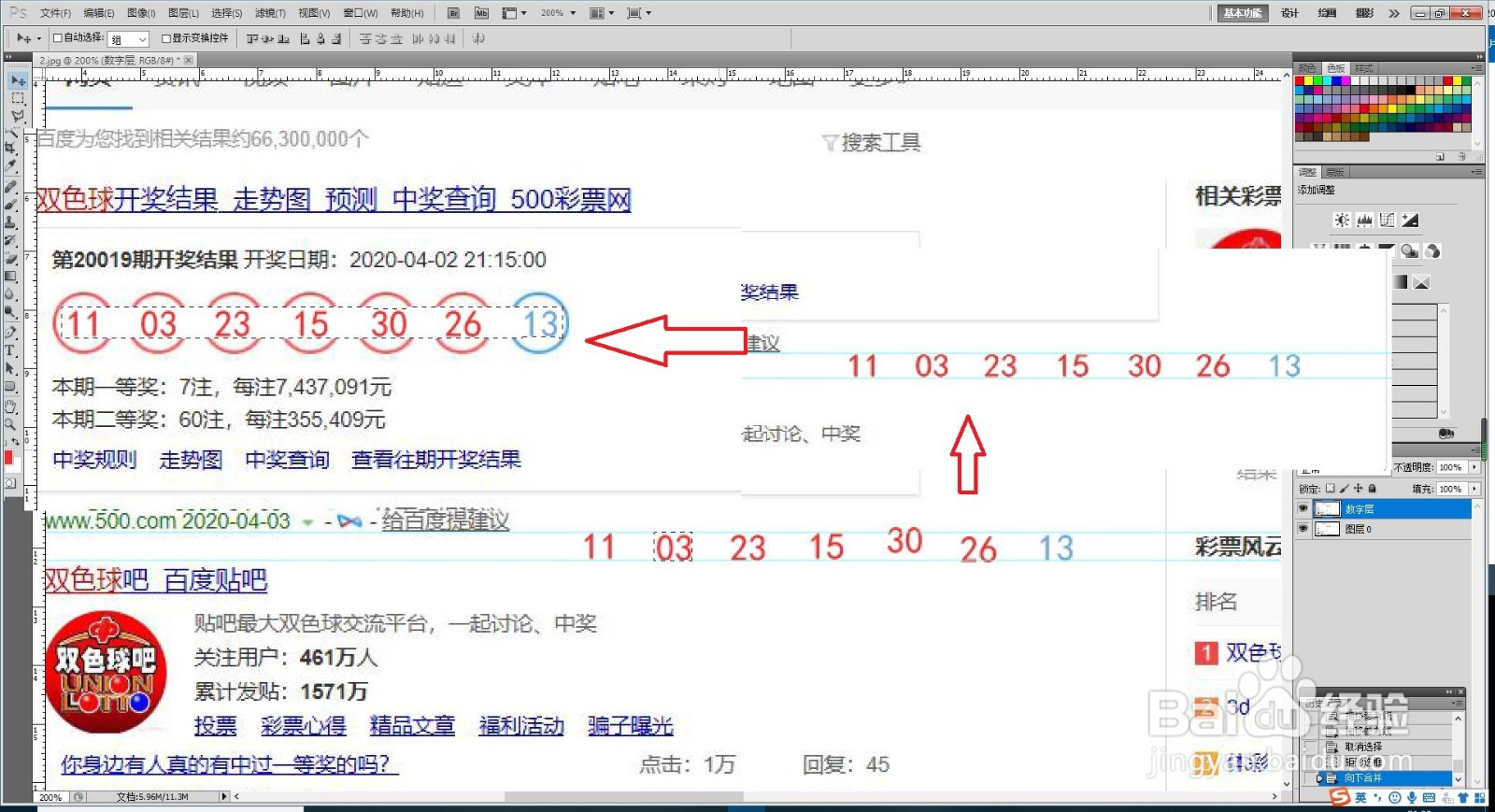
Task: Switch to the 蒙版 panel tab
Action: point(1335,172)
